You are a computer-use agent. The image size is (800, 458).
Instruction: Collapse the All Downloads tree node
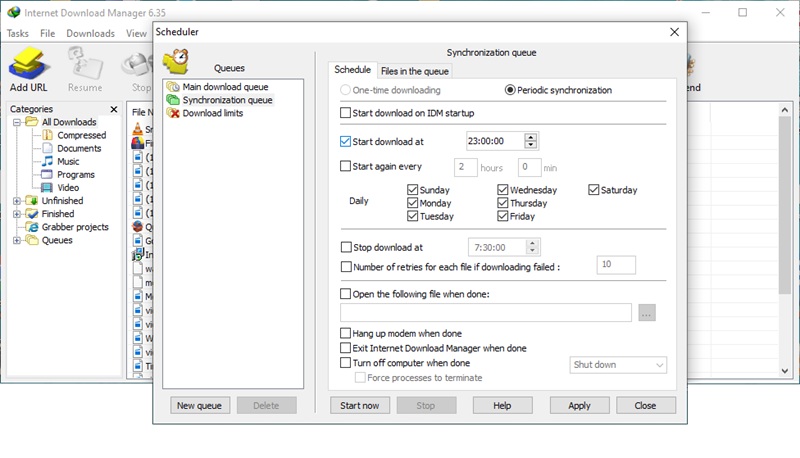tap(17, 122)
